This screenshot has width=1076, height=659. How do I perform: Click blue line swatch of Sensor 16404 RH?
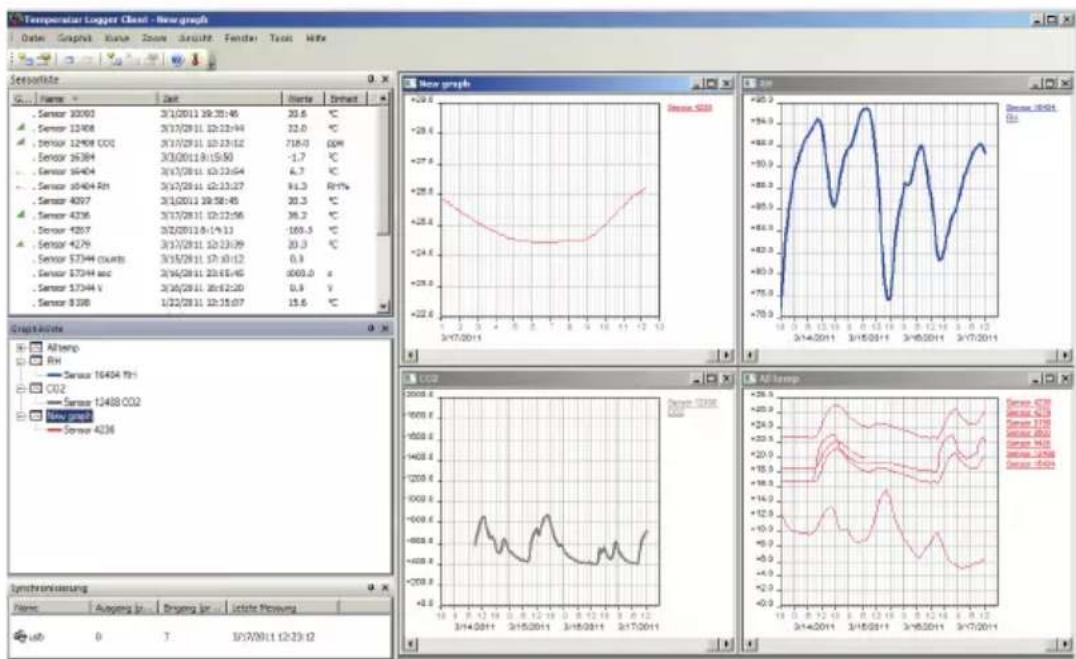(54, 375)
